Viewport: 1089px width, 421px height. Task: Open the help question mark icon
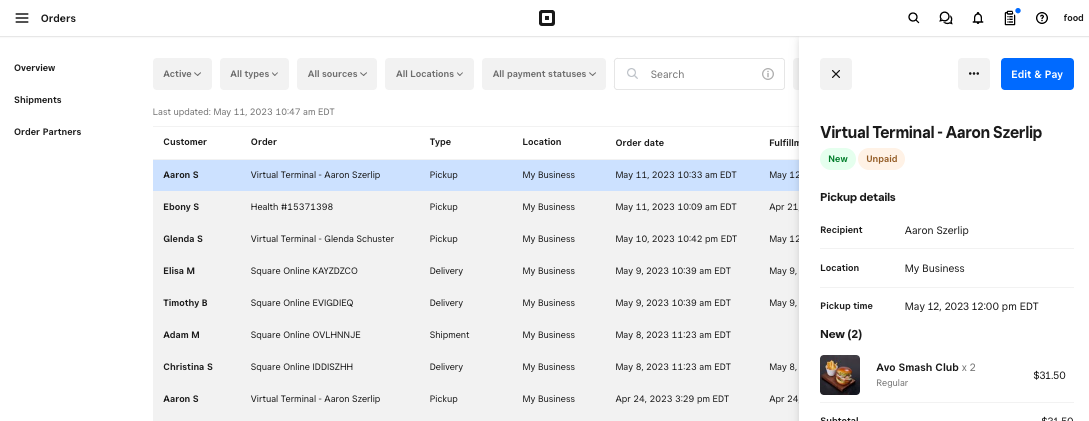(x=1042, y=18)
